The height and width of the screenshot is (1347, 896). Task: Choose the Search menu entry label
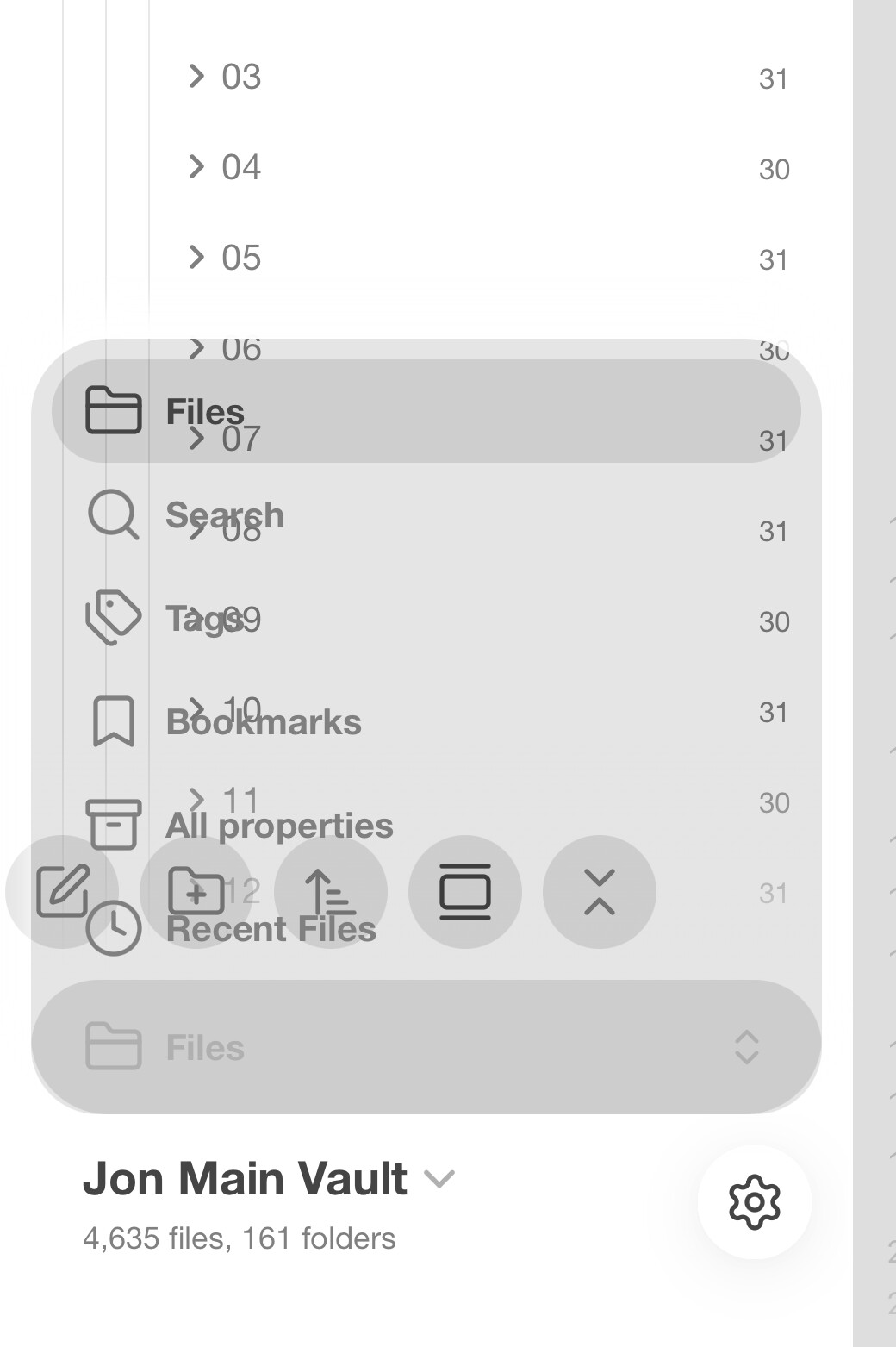point(224,515)
